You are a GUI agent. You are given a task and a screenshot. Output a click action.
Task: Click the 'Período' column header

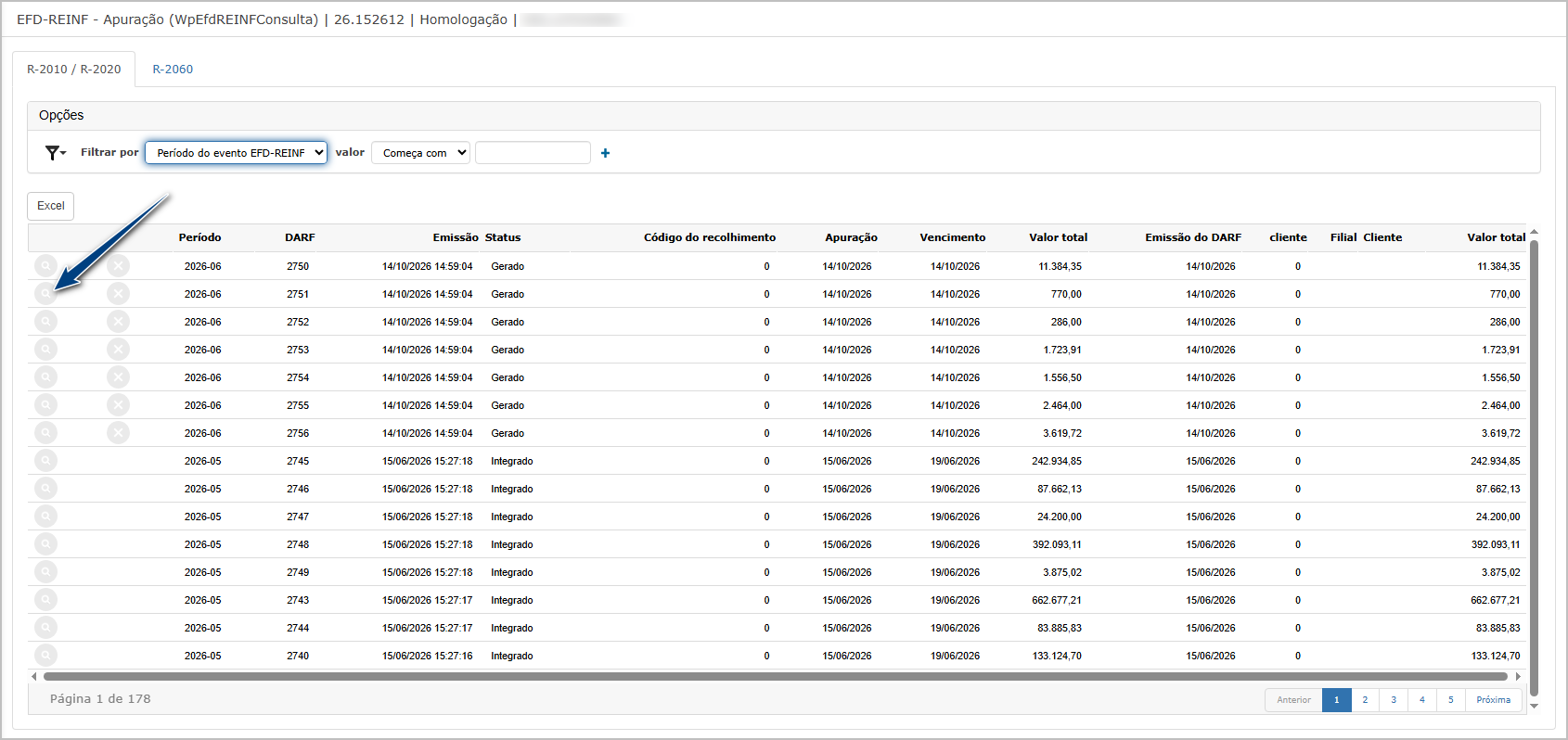[x=199, y=237]
